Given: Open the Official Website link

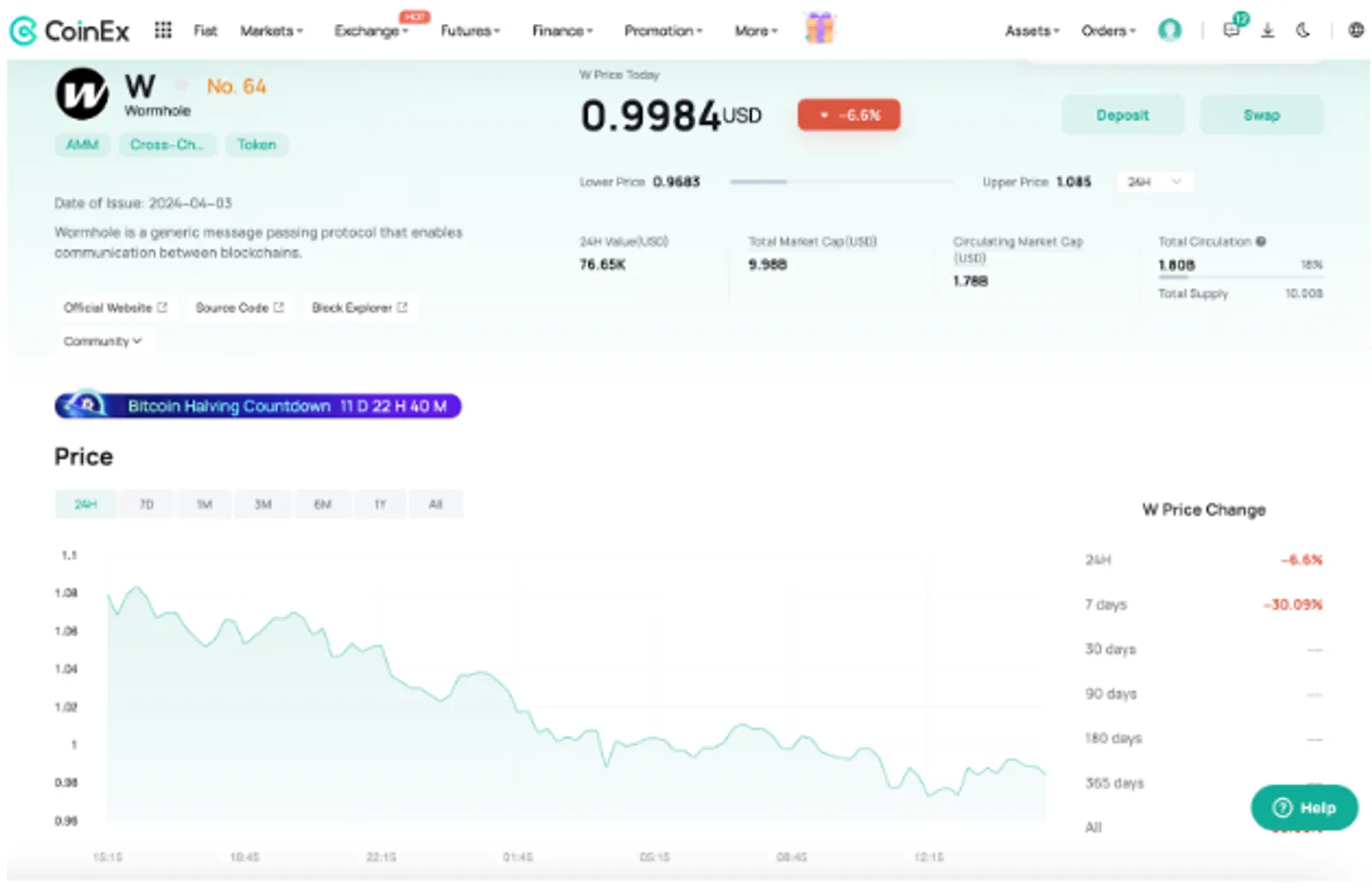Looking at the screenshot, I should pyautogui.click(x=115, y=308).
